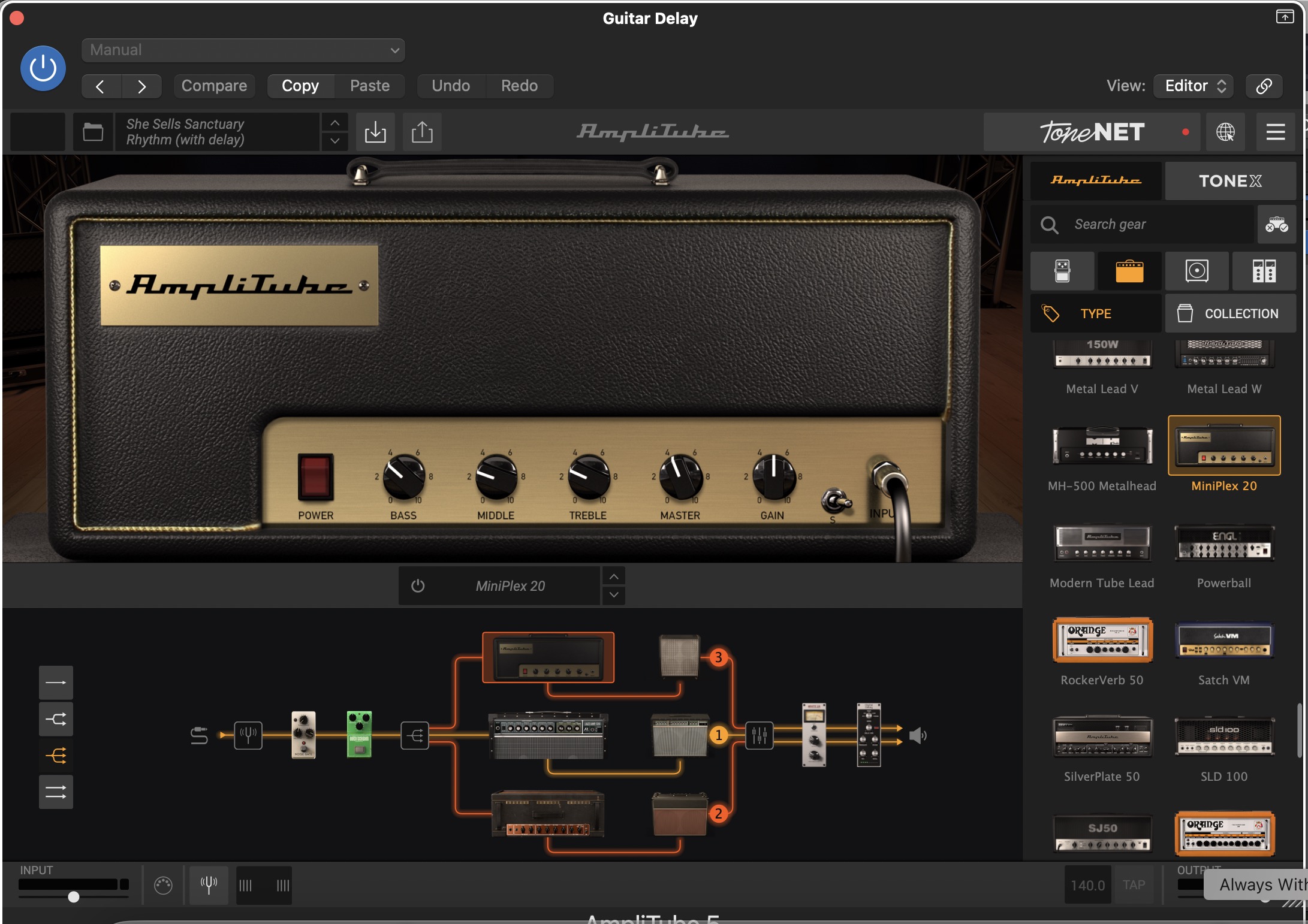Viewport: 1308px width, 924px height.
Task: Click the down chevron beside MiniPlex 20
Action: click(614, 595)
